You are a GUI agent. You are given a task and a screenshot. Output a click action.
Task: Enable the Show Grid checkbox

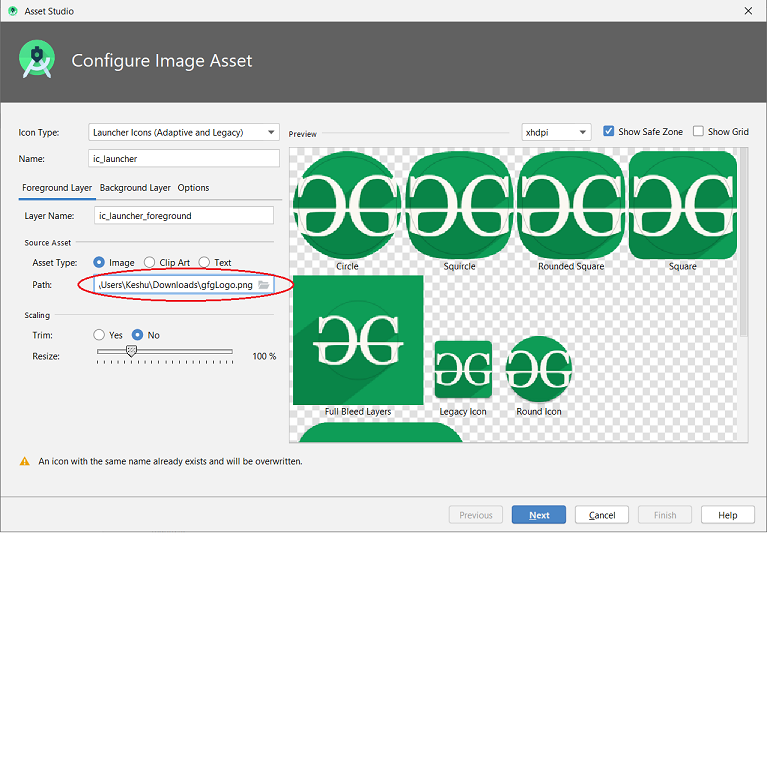698,131
